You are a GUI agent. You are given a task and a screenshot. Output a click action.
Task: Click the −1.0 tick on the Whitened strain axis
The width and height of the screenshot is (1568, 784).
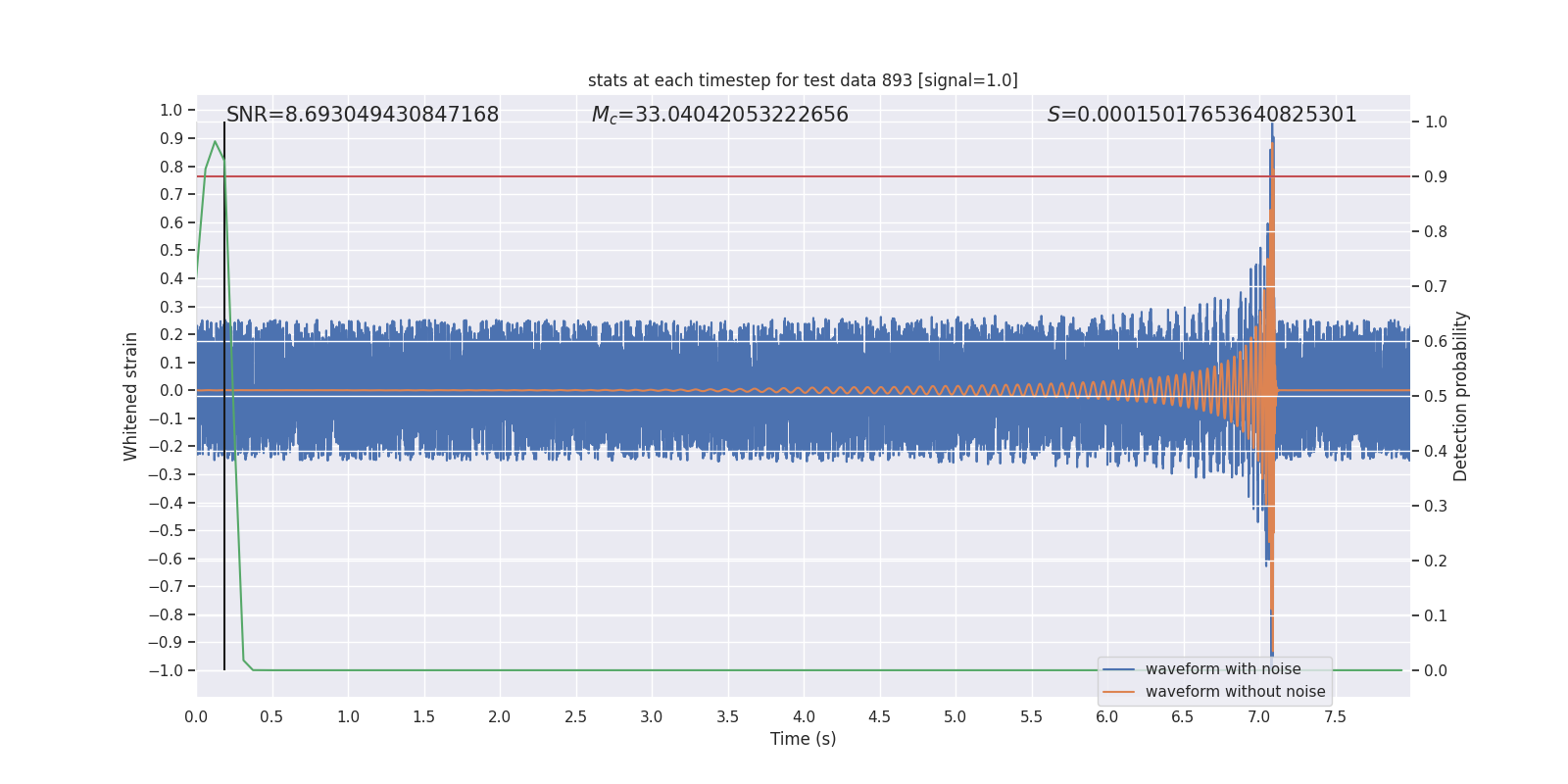(166, 671)
